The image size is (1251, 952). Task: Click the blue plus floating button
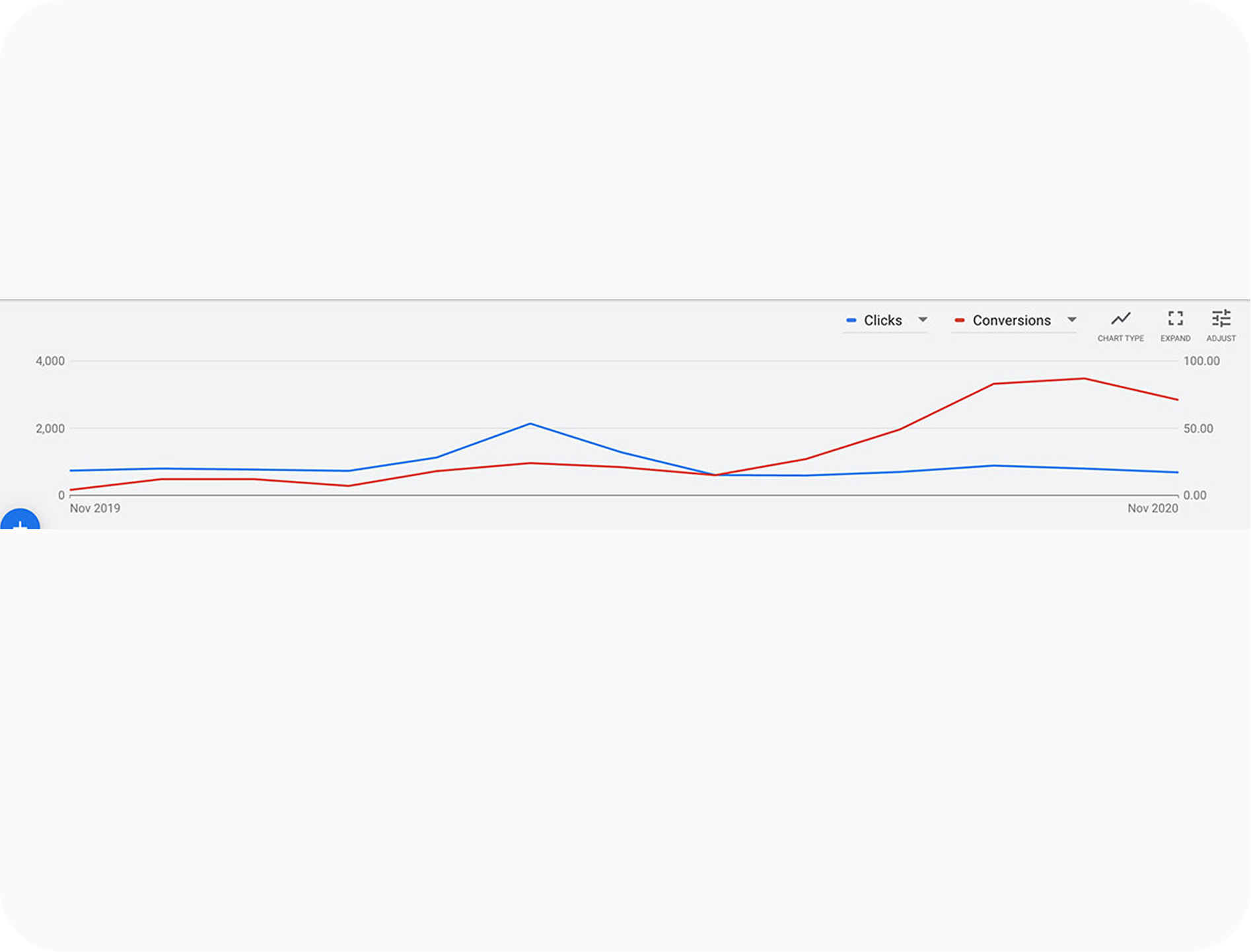pos(20,519)
